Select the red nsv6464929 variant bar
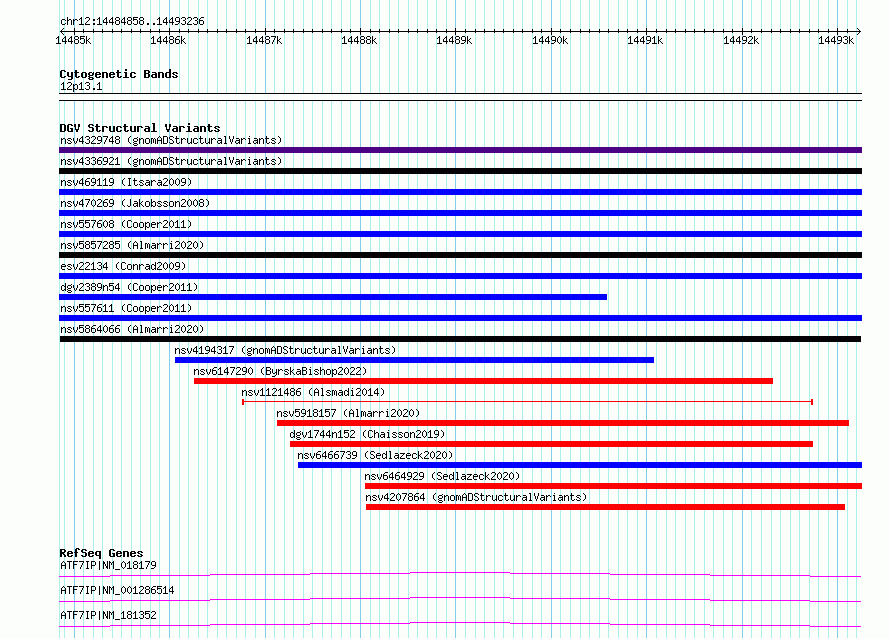The image size is (890, 638). click(614, 486)
